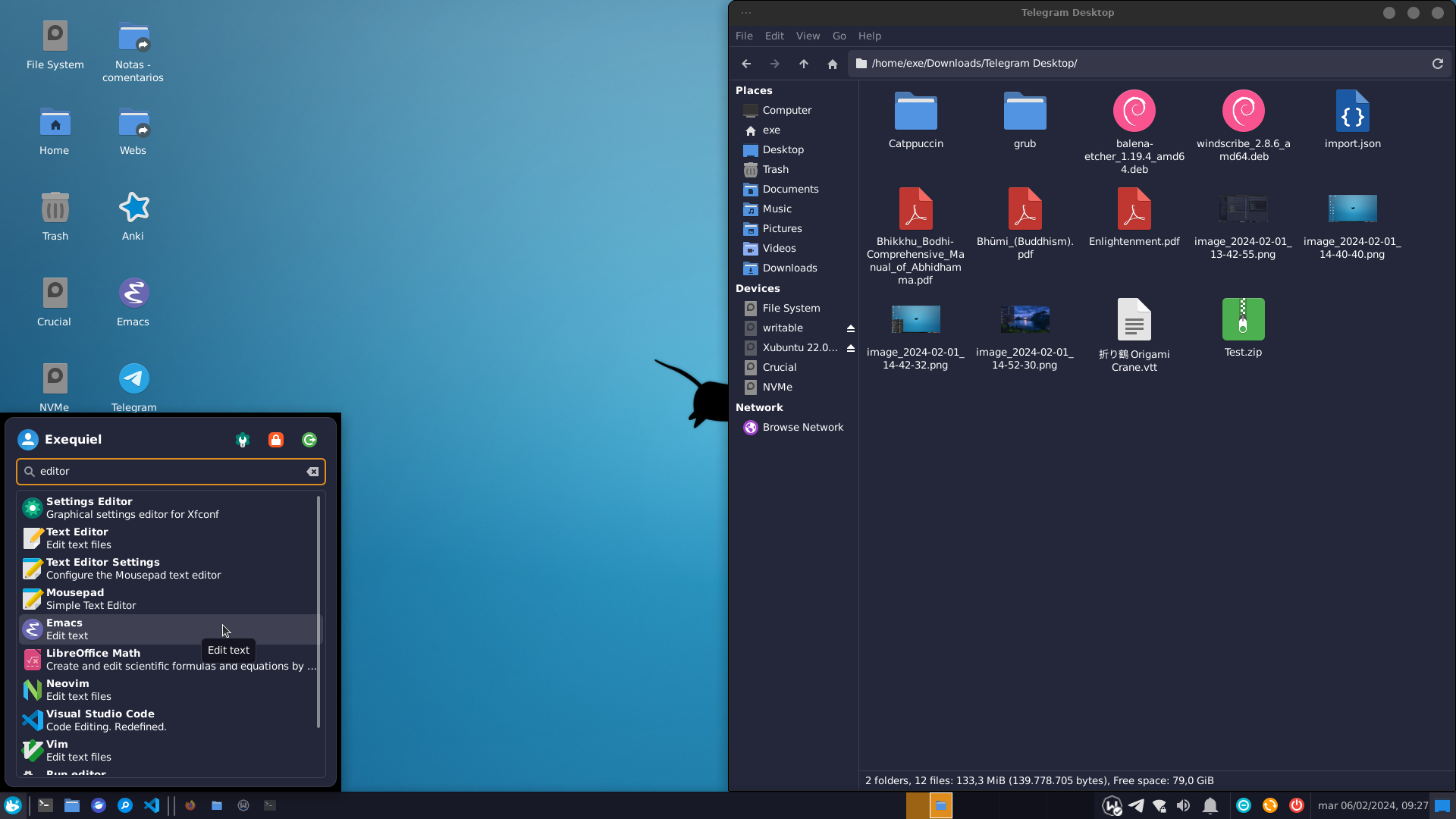The width and height of the screenshot is (1456, 819).
Task: Eject the writable device
Action: point(851,328)
